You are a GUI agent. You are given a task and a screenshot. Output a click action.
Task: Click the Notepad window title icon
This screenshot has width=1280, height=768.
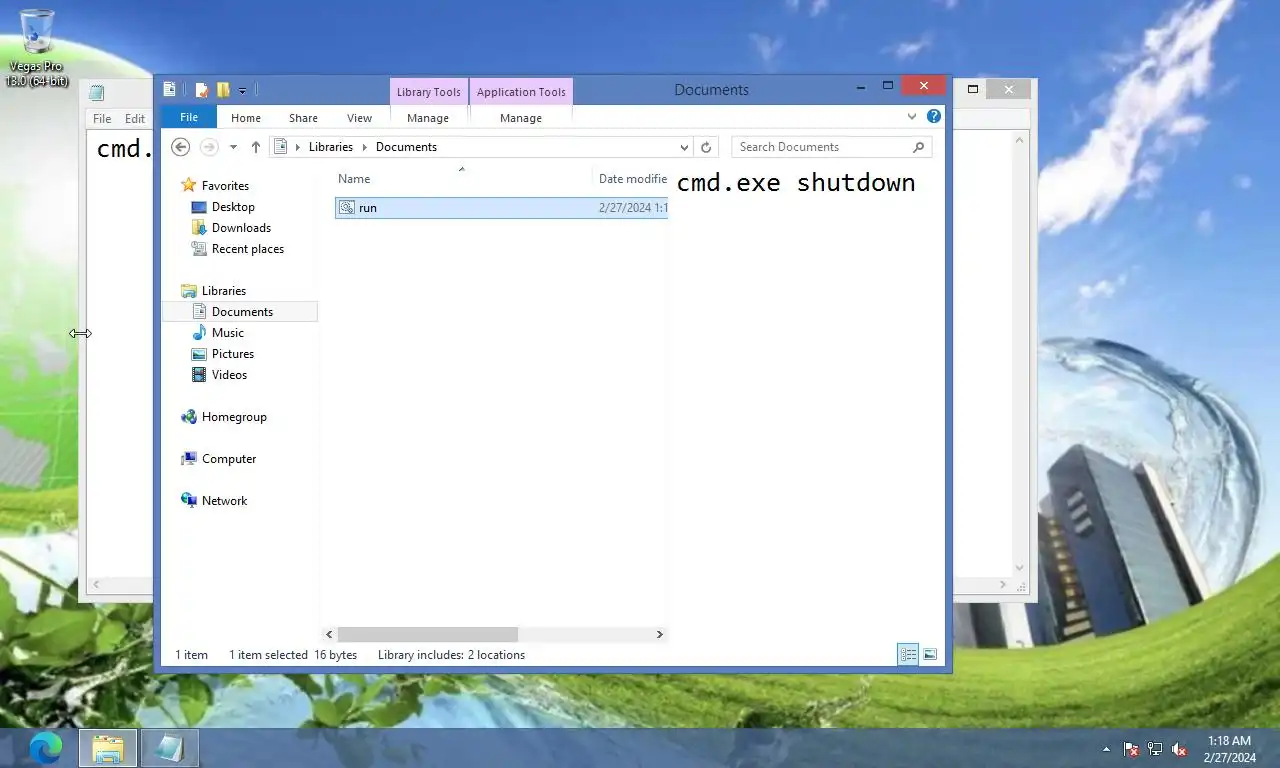(x=96, y=93)
